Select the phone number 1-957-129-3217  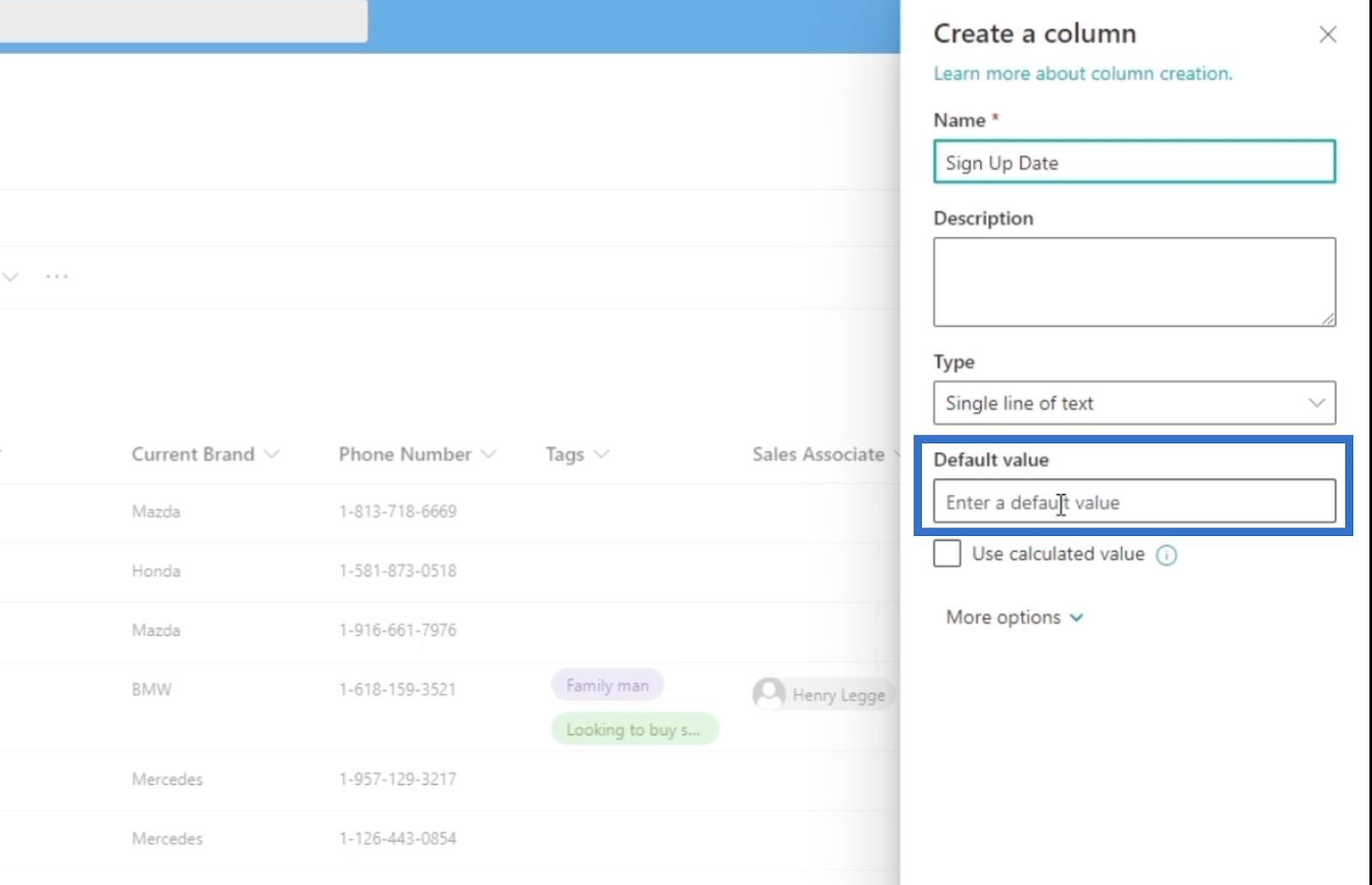(398, 780)
